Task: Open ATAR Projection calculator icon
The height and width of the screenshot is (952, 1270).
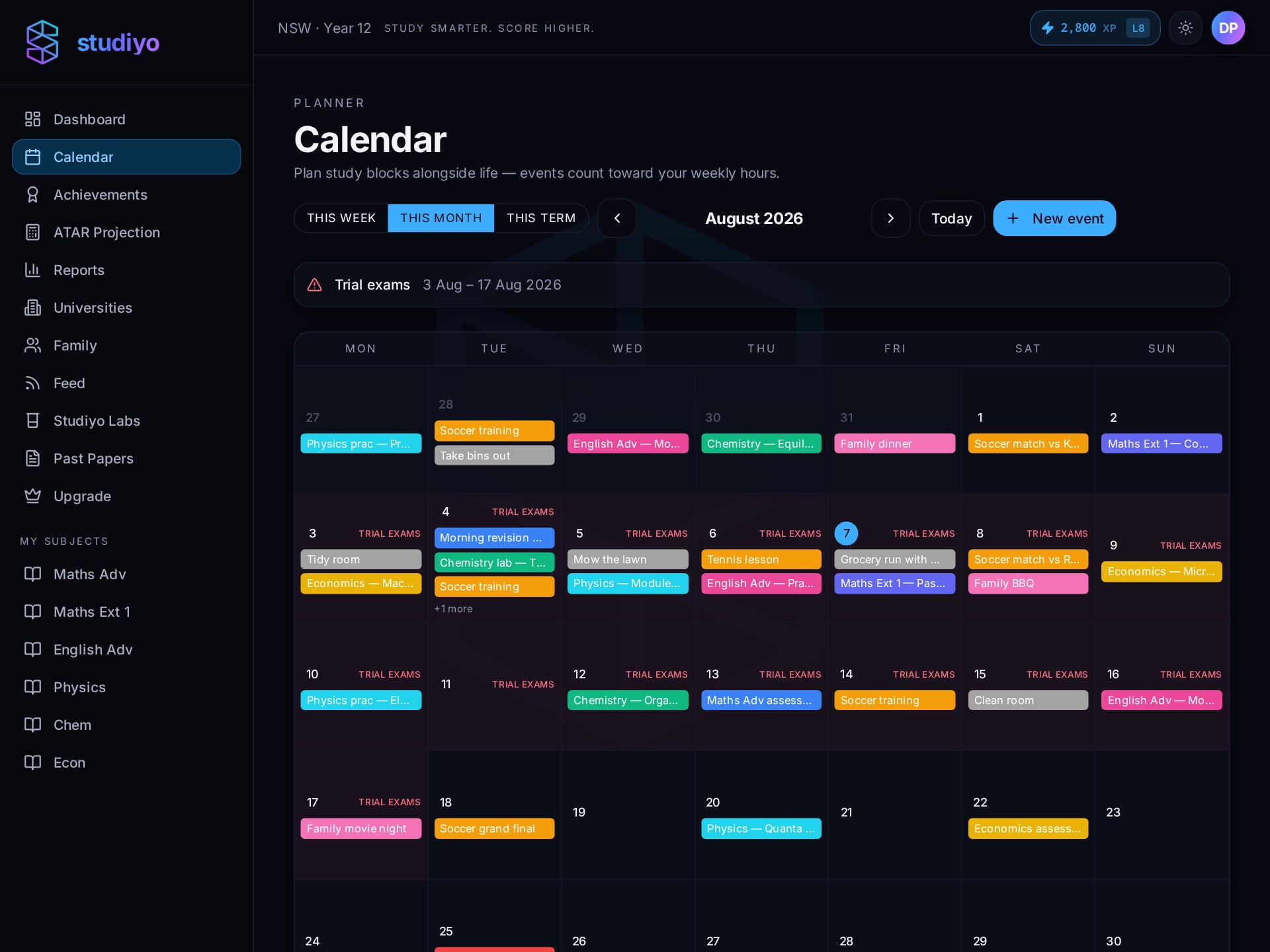Action: pyautogui.click(x=32, y=232)
